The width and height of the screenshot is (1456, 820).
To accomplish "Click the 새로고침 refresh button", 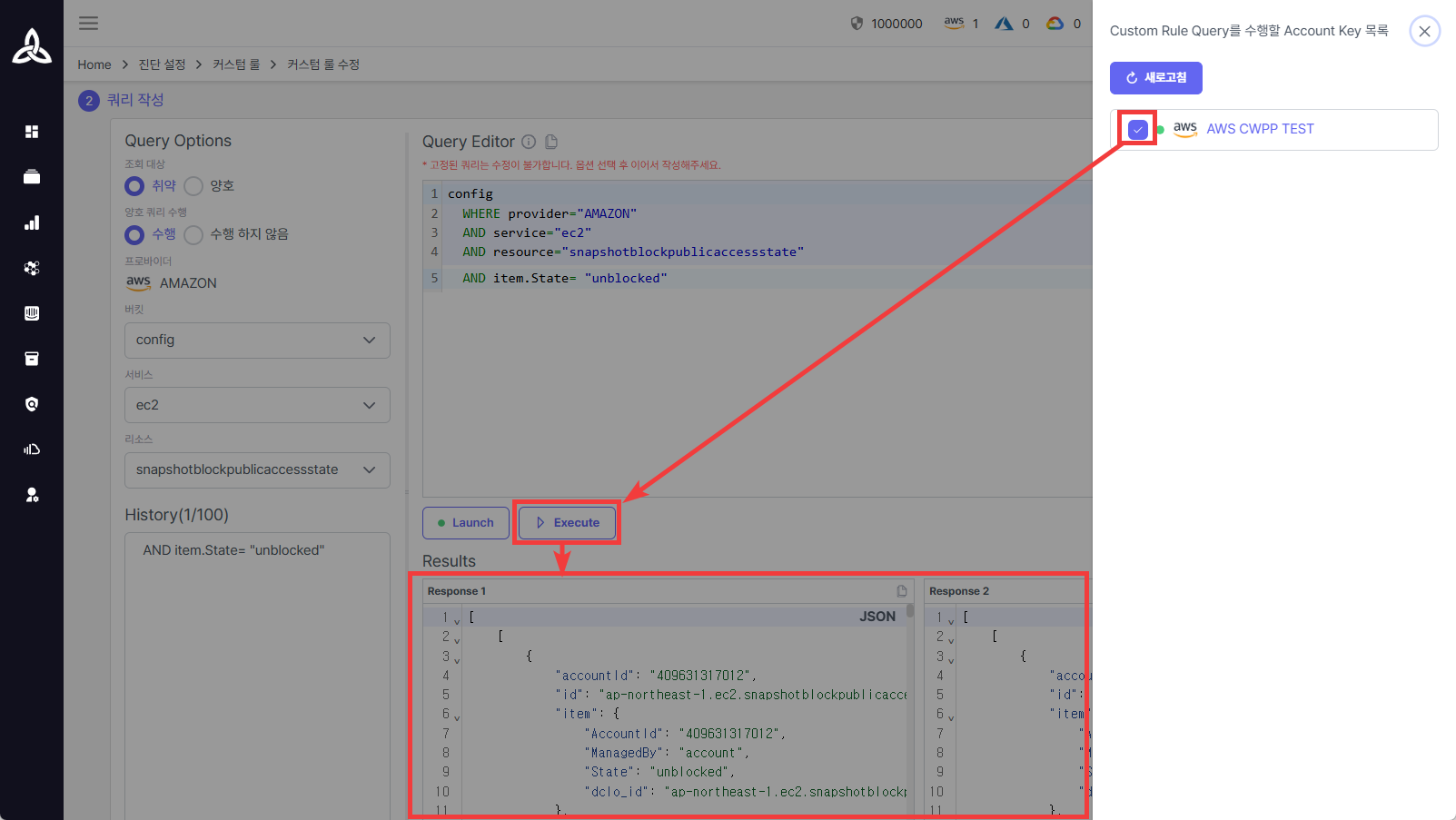I will click(1155, 78).
